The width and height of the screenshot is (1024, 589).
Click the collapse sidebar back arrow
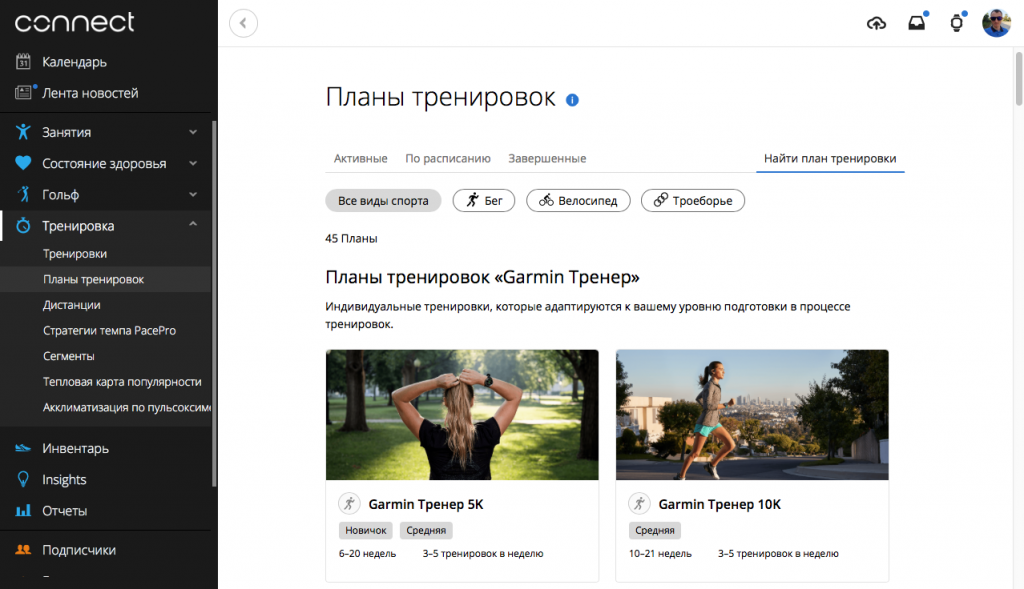[x=243, y=23]
